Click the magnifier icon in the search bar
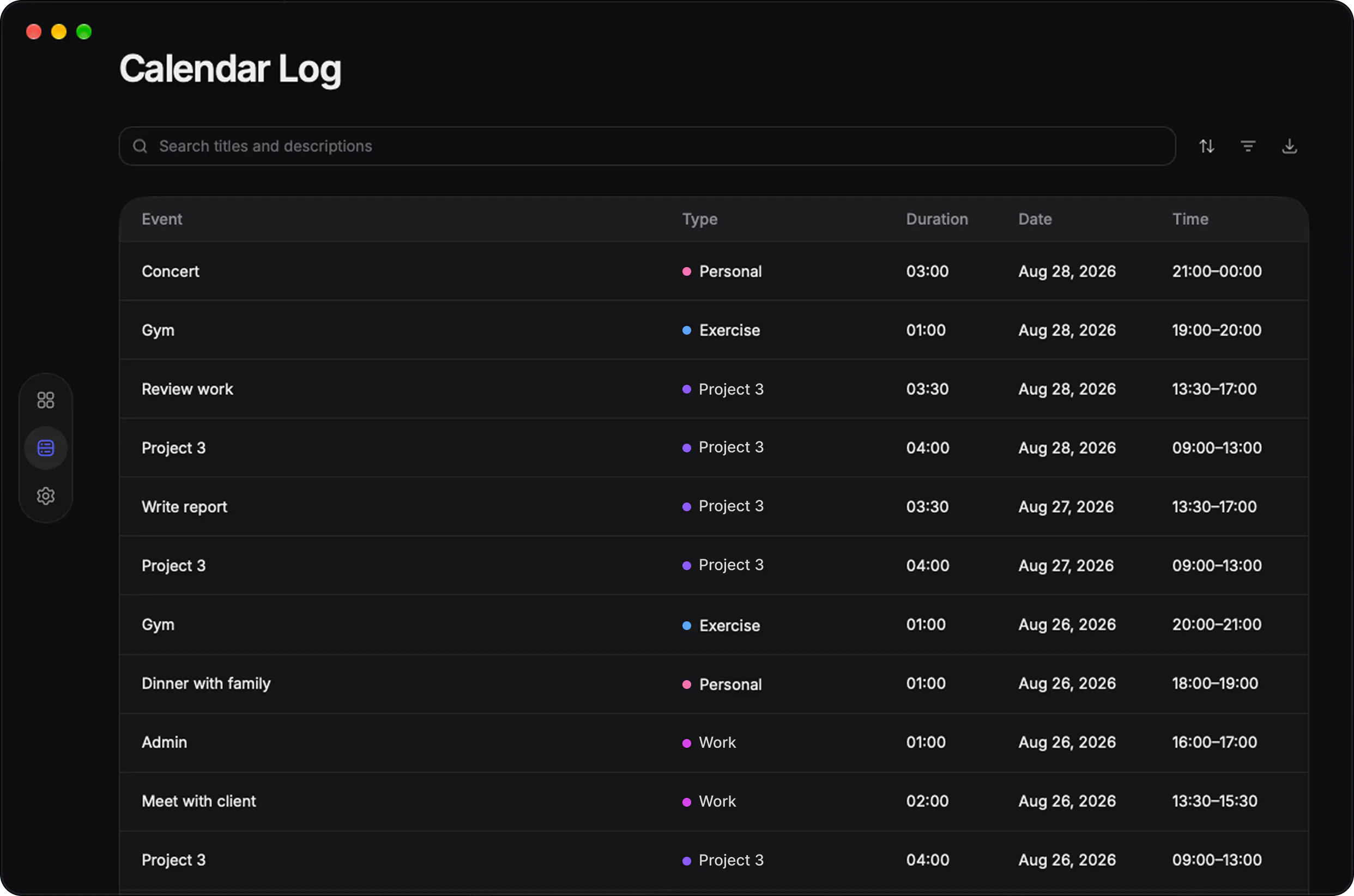The width and height of the screenshot is (1354, 896). click(140, 146)
